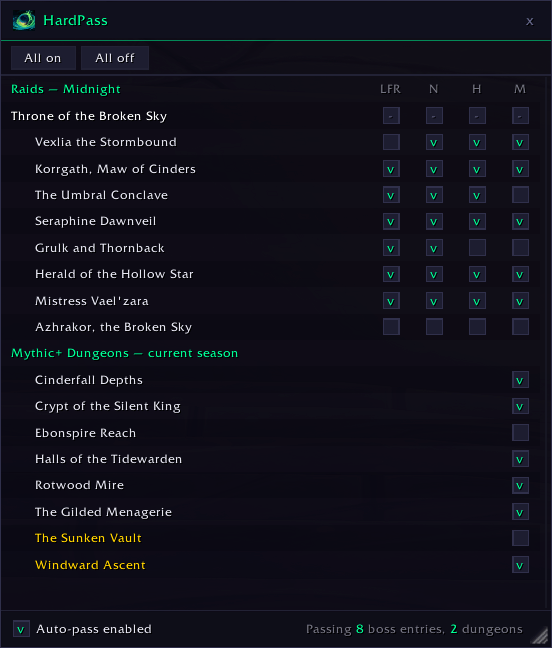Enable Azhrakor Normal difficulty checkbox
Image resolution: width=552 pixels, height=648 pixels.
coord(434,327)
